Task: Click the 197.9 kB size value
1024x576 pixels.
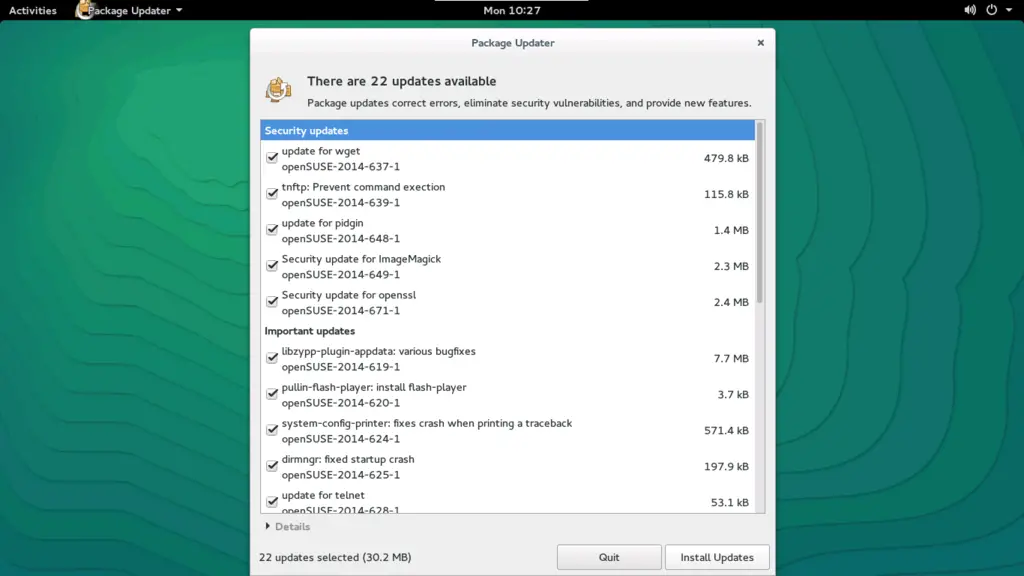Action: [x=726, y=466]
